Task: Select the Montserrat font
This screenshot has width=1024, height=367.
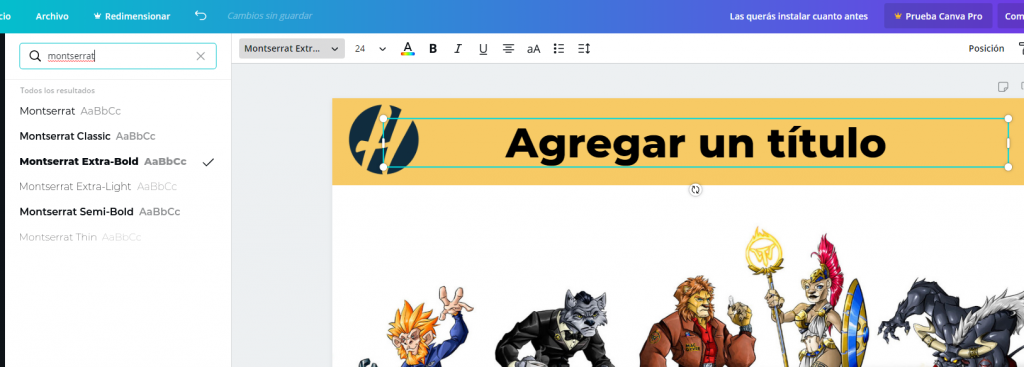Action: (x=70, y=111)
